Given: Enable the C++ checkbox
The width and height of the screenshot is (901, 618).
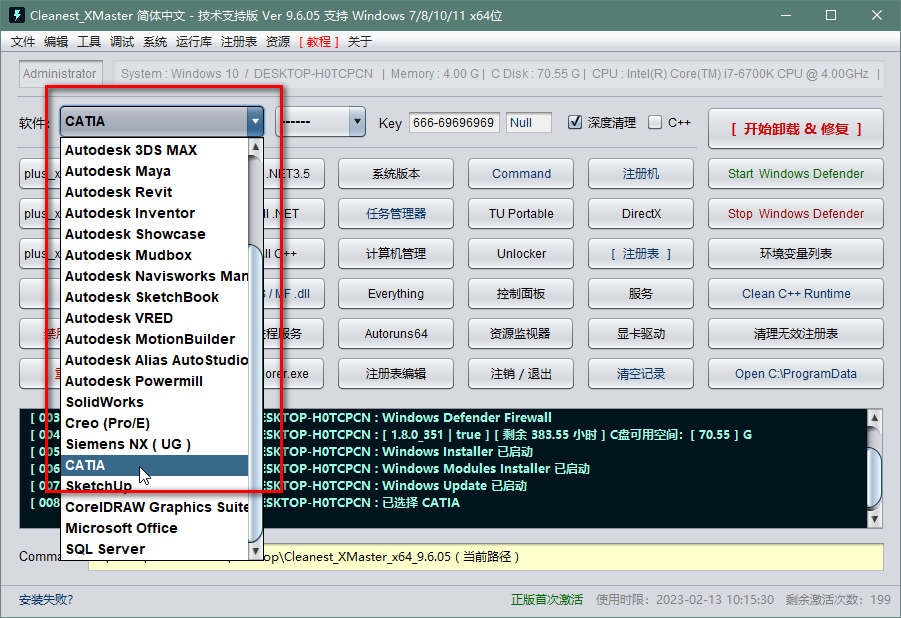Looking at the screenshot, I should (x=654, y=122).
